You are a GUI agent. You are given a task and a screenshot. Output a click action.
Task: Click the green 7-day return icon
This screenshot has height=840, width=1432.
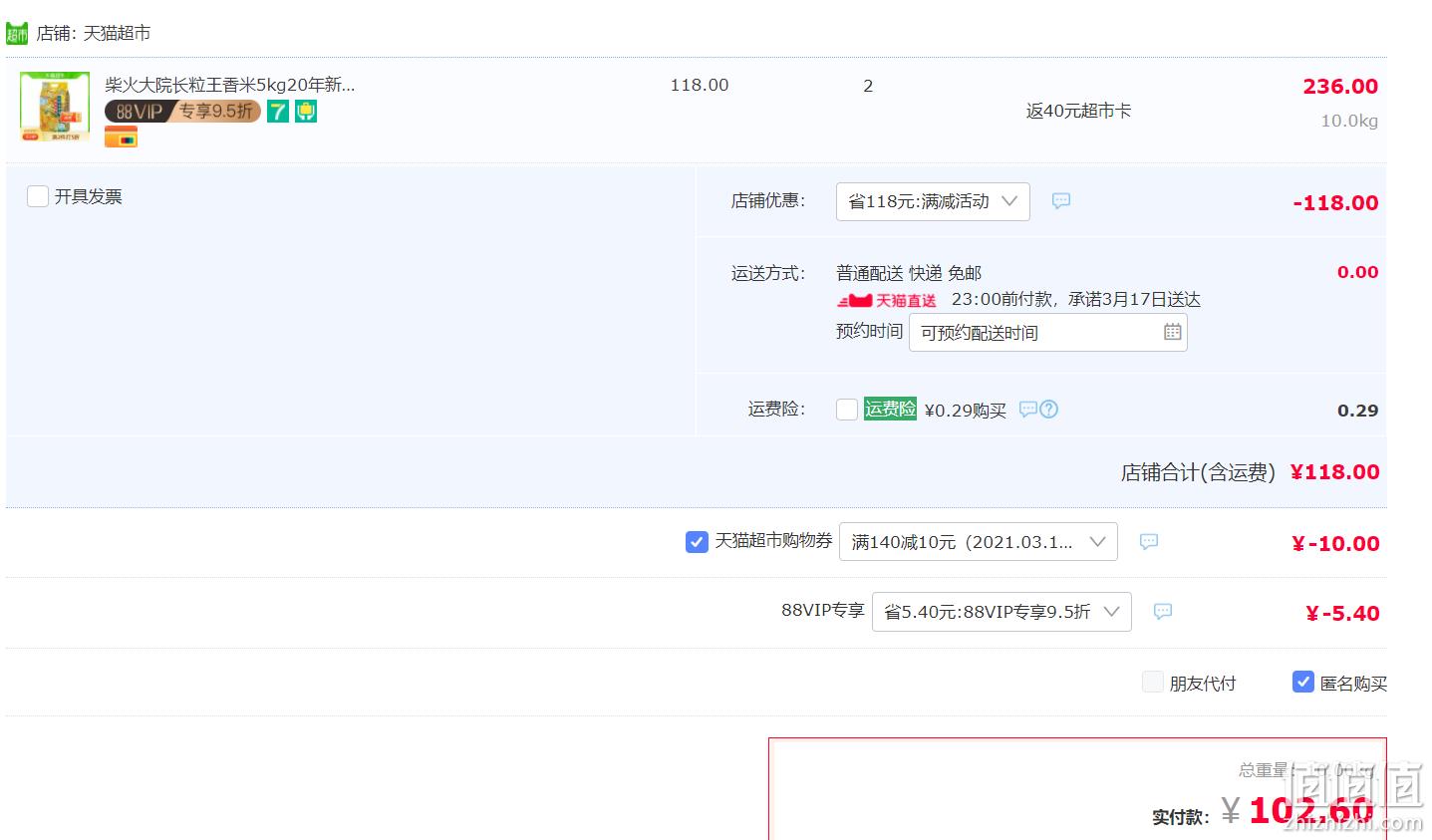(x=278, y=112)
